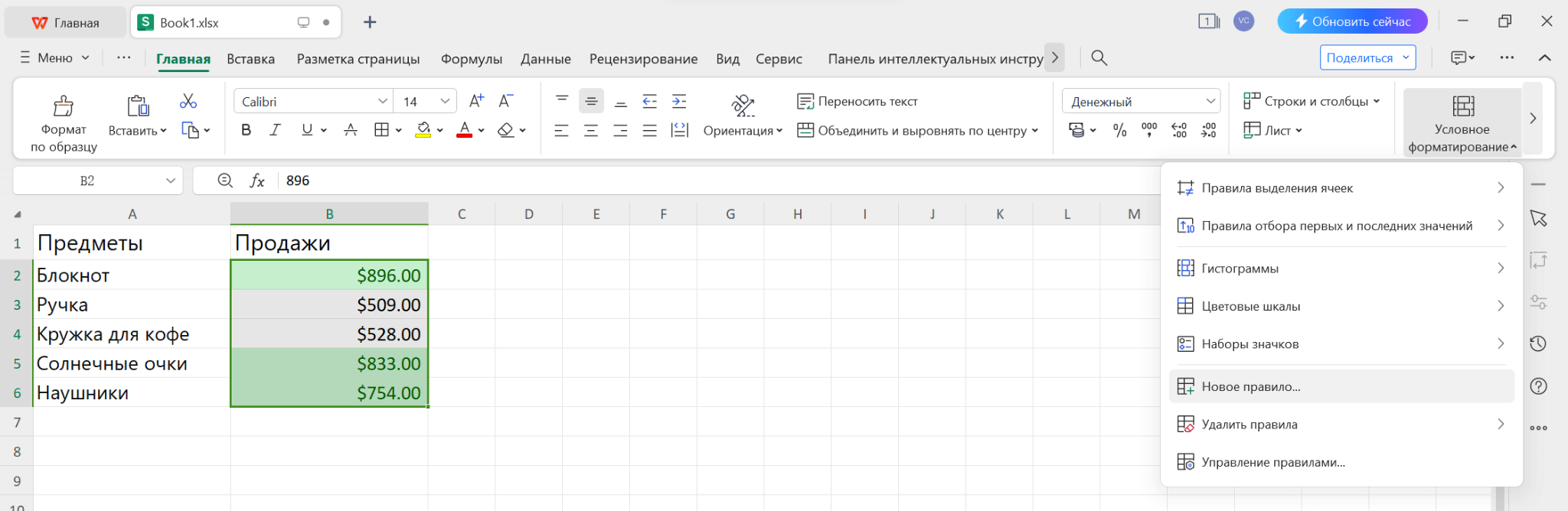Expand the Name Box dropdown arrow
Image resolution: width=1568 pixels, height=511 pixels.
pos(171,181)
